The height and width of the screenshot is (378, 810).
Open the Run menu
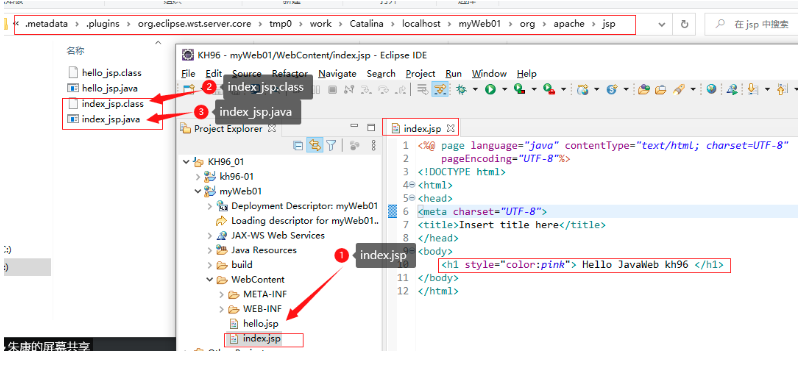[x=454, y=74]
